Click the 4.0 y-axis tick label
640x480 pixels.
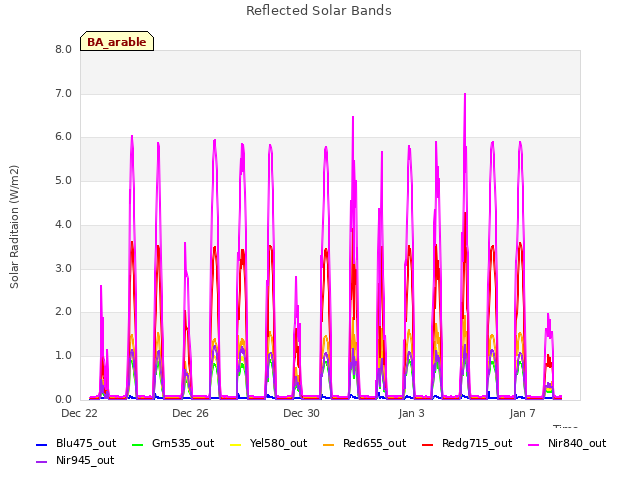pos(63,224)
